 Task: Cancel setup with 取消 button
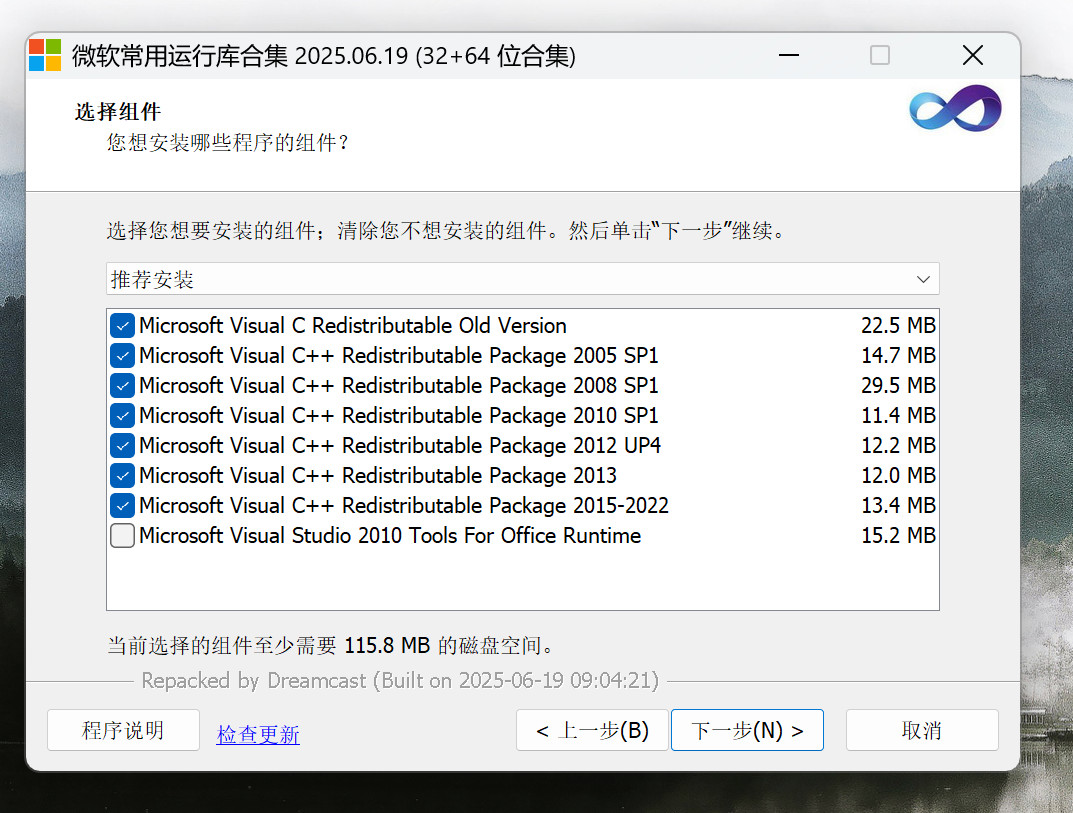coord(922,730)
